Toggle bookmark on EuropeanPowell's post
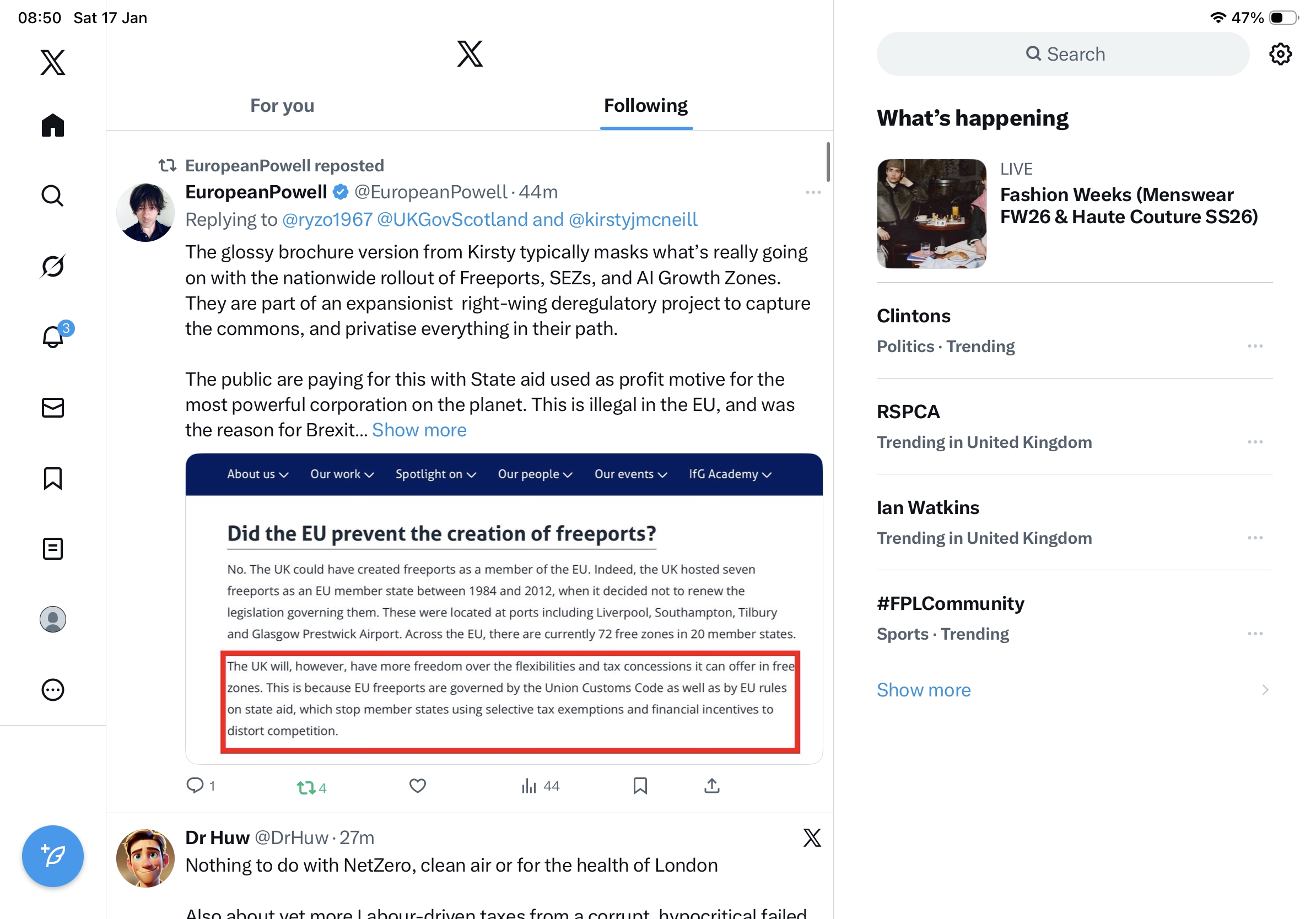This screenshot has height=919, width=1316. coord(640,786)
